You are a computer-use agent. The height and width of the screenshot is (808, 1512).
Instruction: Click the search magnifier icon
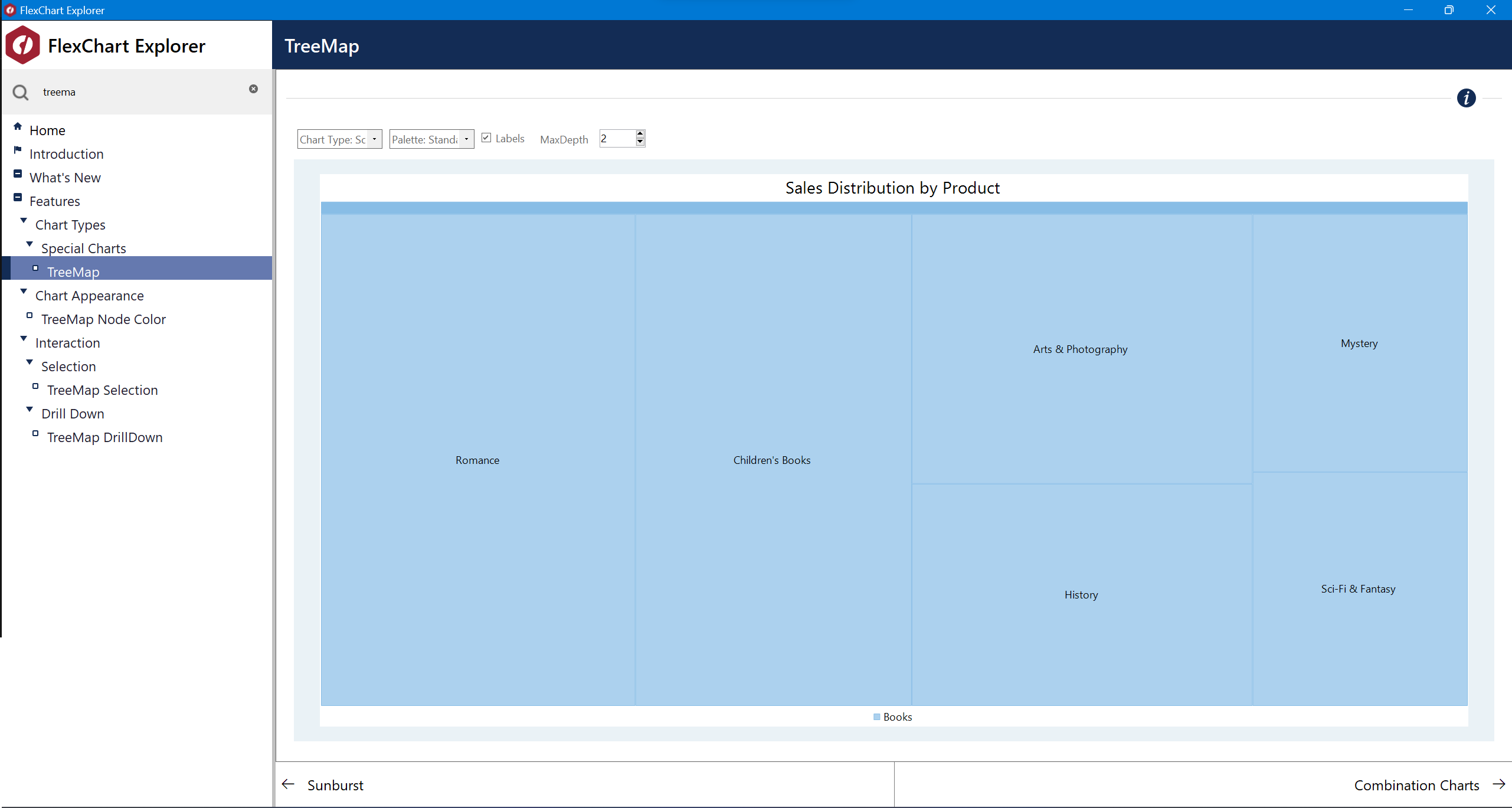21,92
